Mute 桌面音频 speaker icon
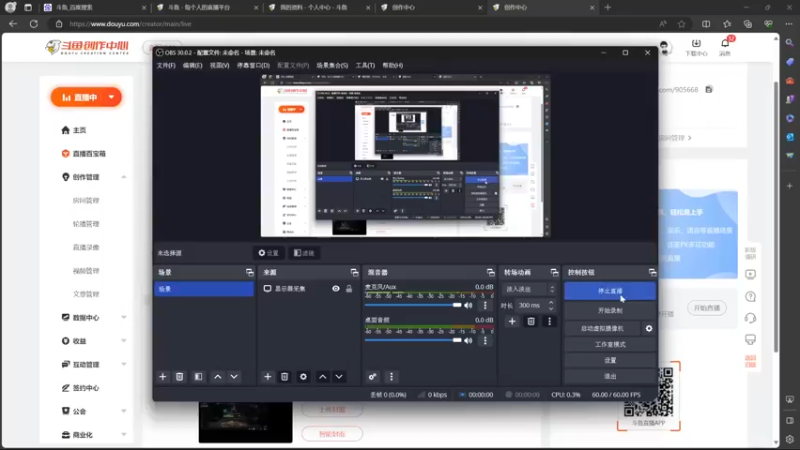This screenshot has width=800, height=450. pyautogui.click(x=468, y=340)
